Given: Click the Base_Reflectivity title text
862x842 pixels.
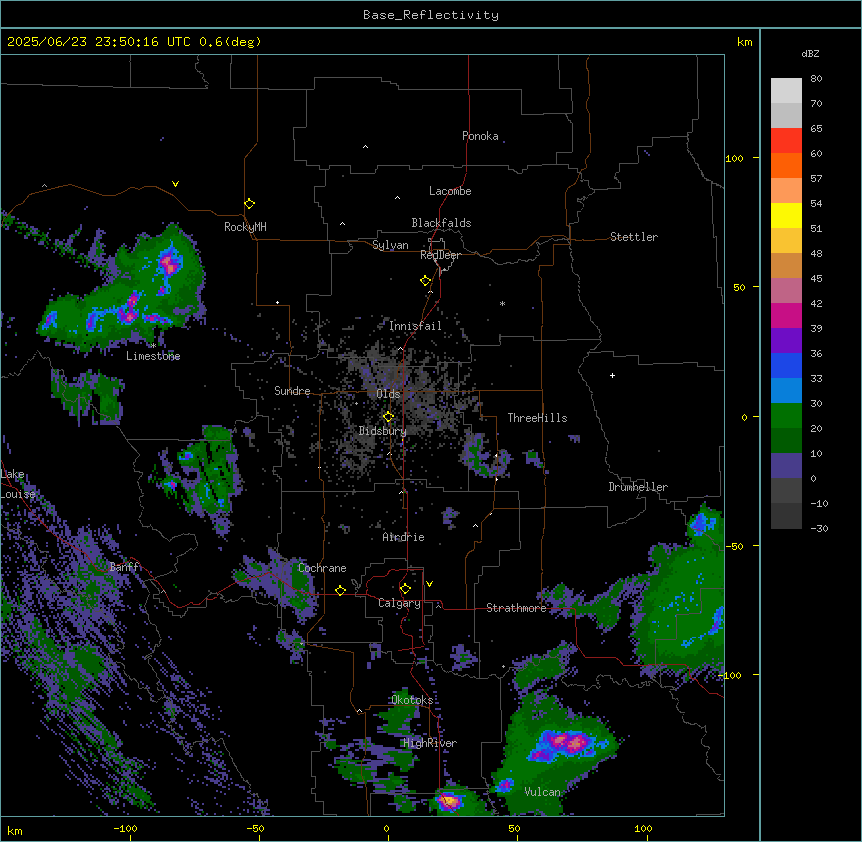Looking at the screenshot, I should (x=431, y=15).
